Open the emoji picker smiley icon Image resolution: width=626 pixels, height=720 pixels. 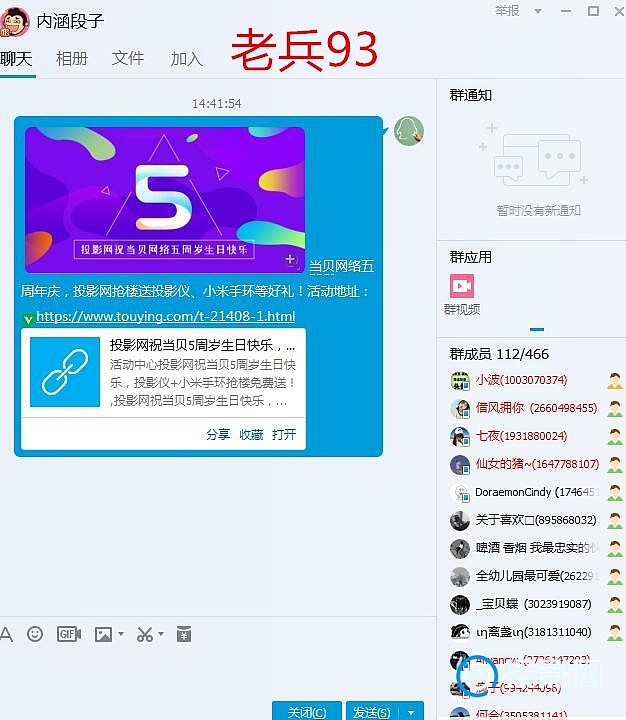coord(35,634)
